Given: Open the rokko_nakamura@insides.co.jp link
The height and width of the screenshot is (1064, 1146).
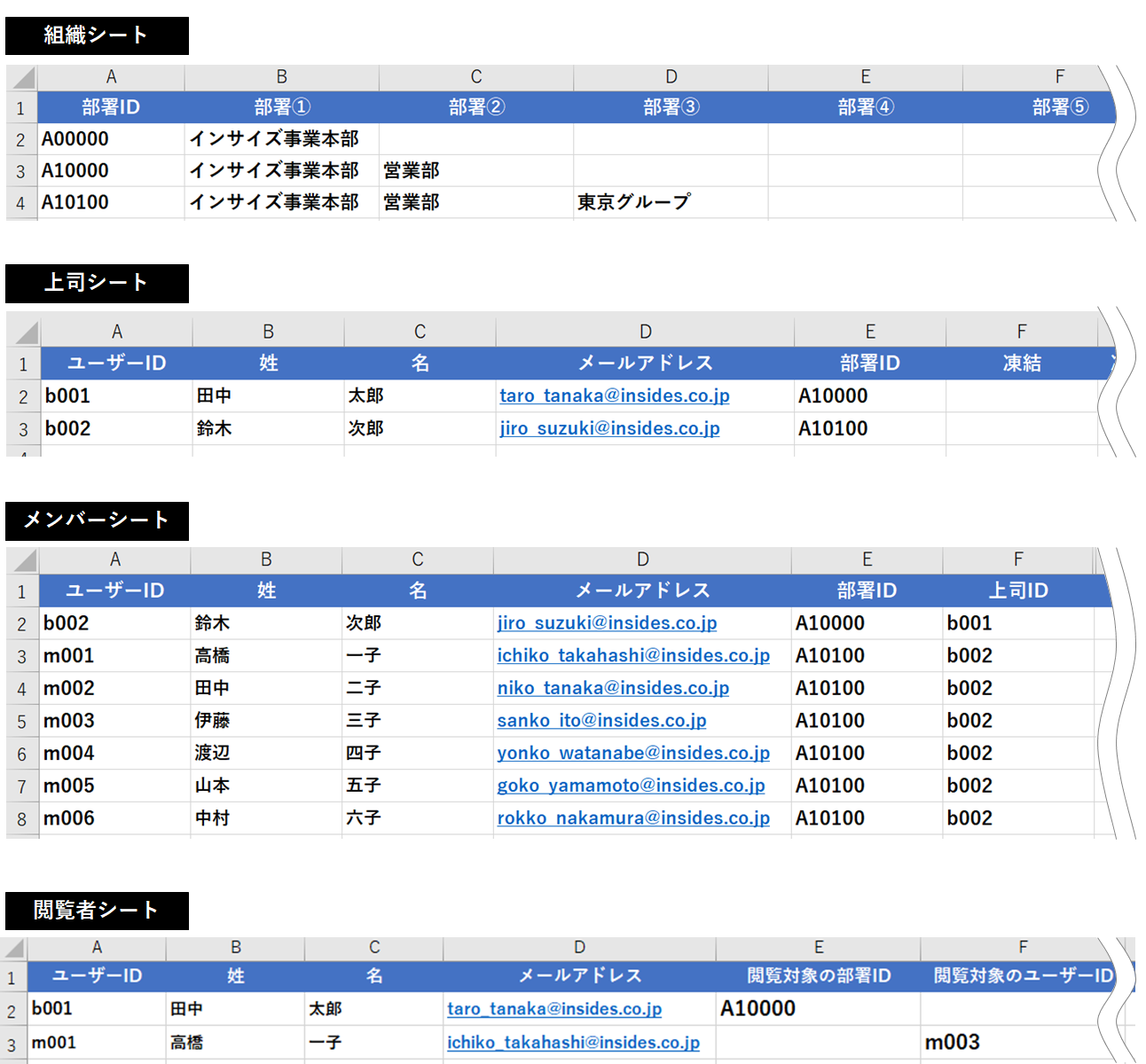Looking at the screenshot, I should [633, 818].
